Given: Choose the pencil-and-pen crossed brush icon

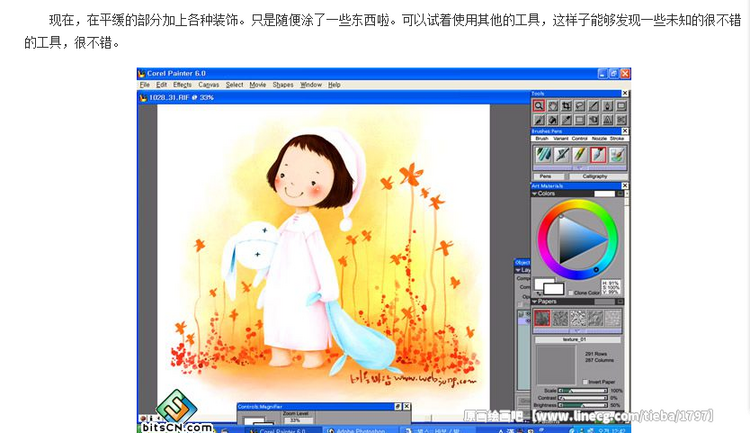Looking at the screenshot, I should click(x=561, y=155).
